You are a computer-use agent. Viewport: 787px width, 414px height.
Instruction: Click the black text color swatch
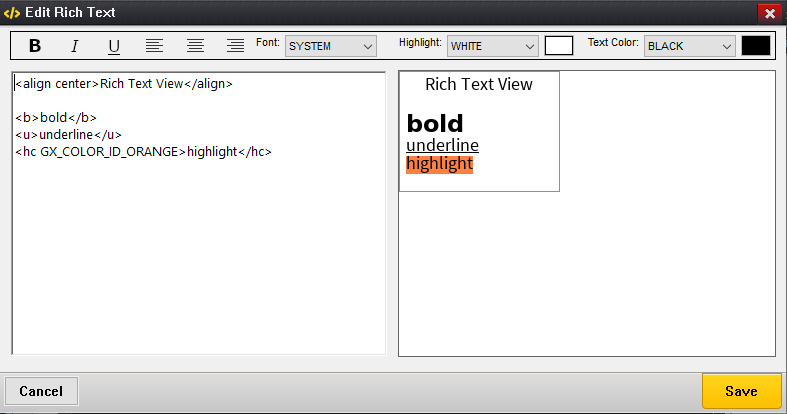(x=755, y=46)
